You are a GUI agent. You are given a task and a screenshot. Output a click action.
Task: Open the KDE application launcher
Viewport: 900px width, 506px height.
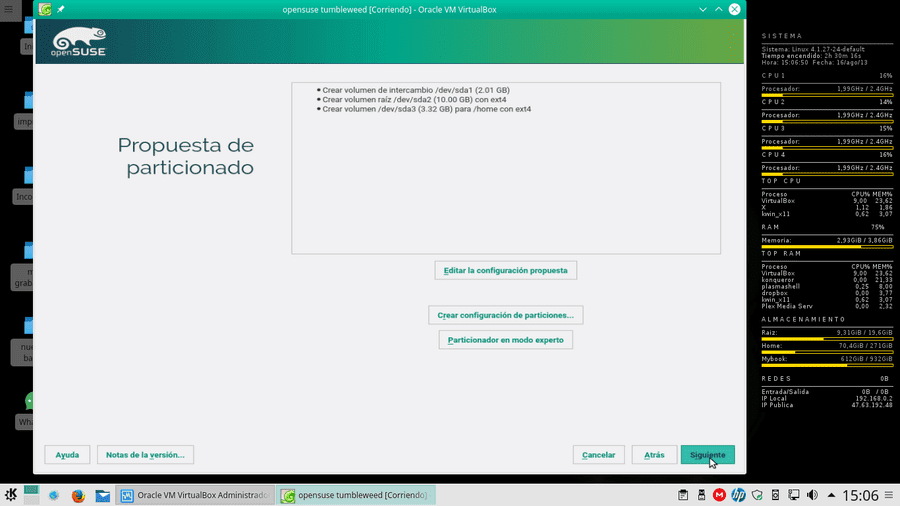(x=10, y=495)
